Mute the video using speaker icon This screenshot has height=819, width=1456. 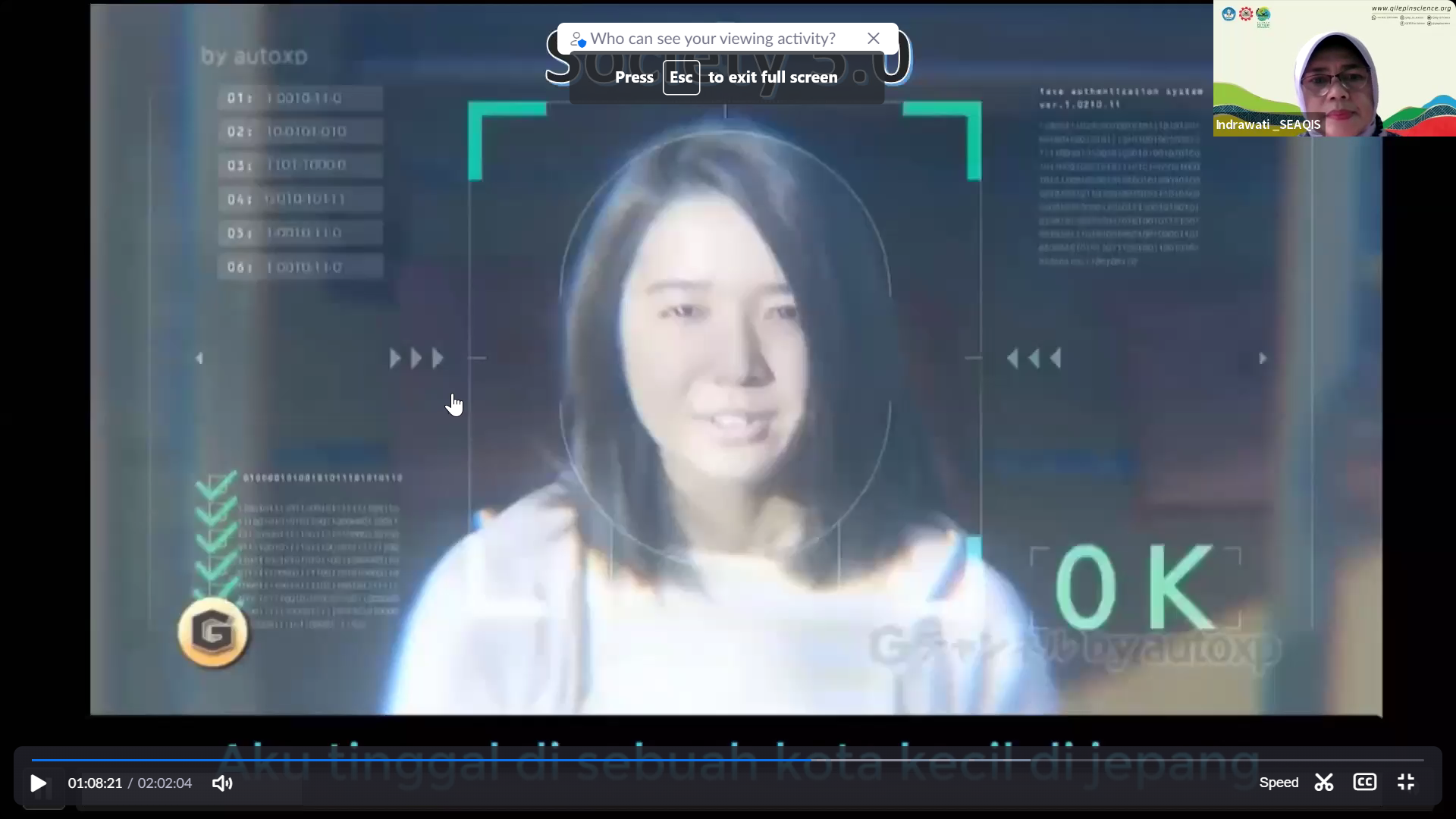pos(221,783)
